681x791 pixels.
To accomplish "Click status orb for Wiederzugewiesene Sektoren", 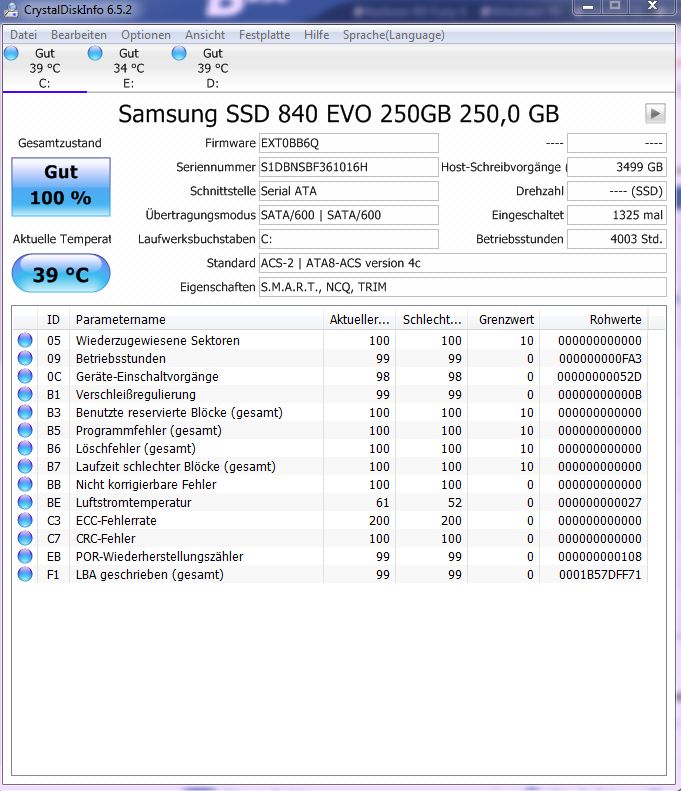I will [x=25, y=341].
